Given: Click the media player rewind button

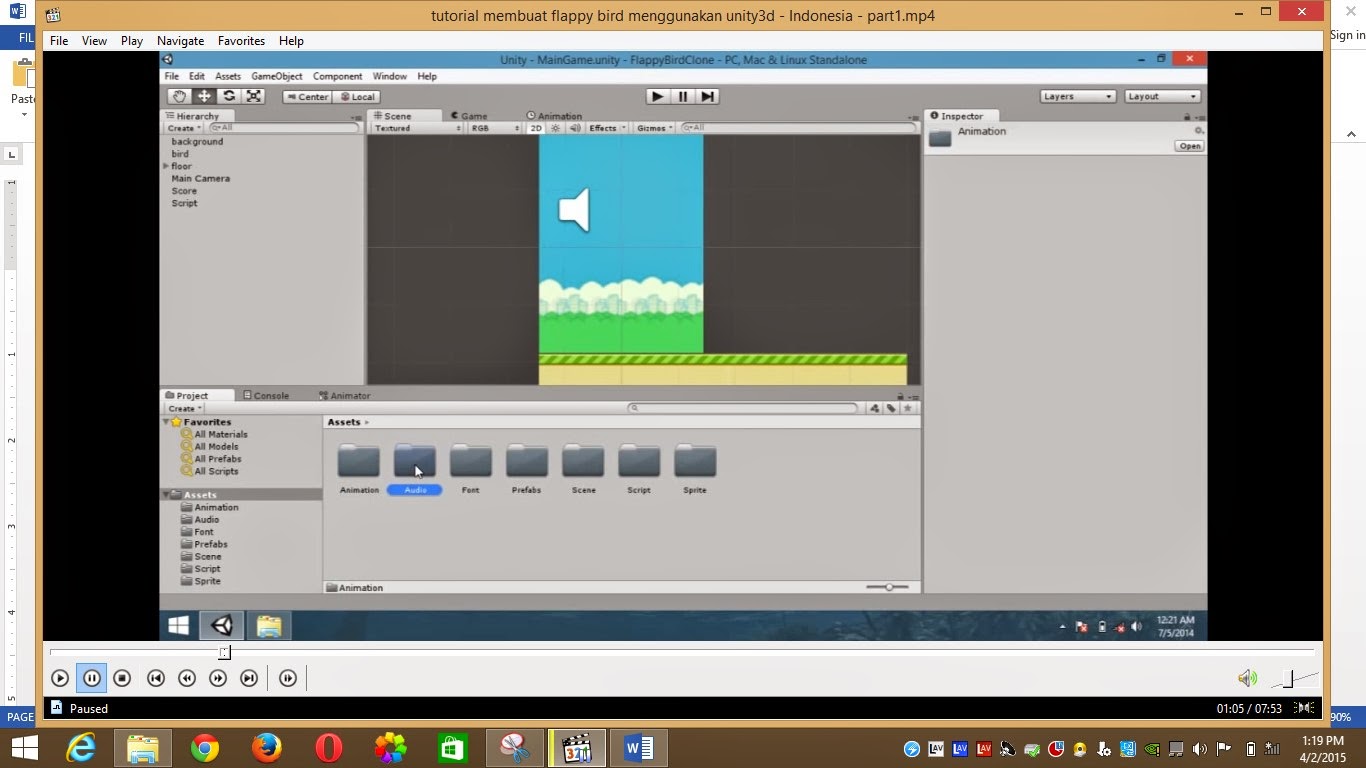Looking at the screenshot, I should point(187,678).
